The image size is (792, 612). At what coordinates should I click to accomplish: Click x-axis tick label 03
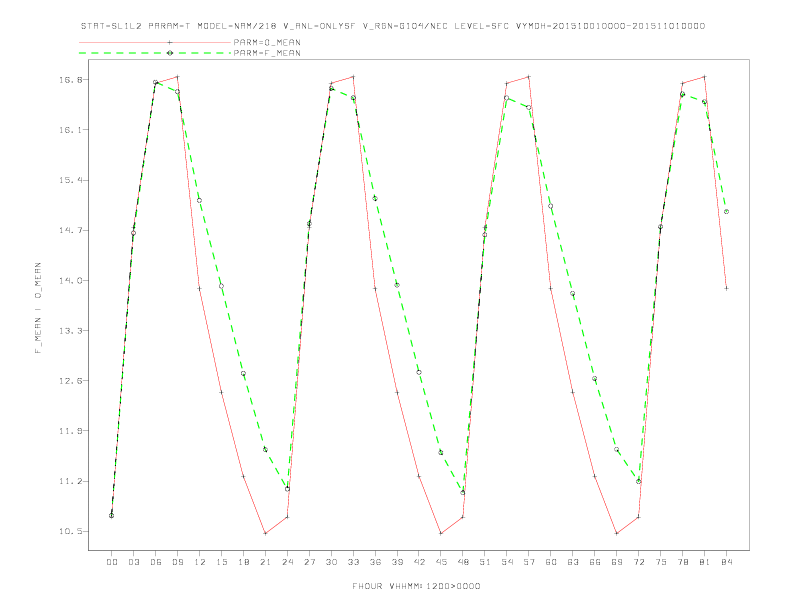133,562
